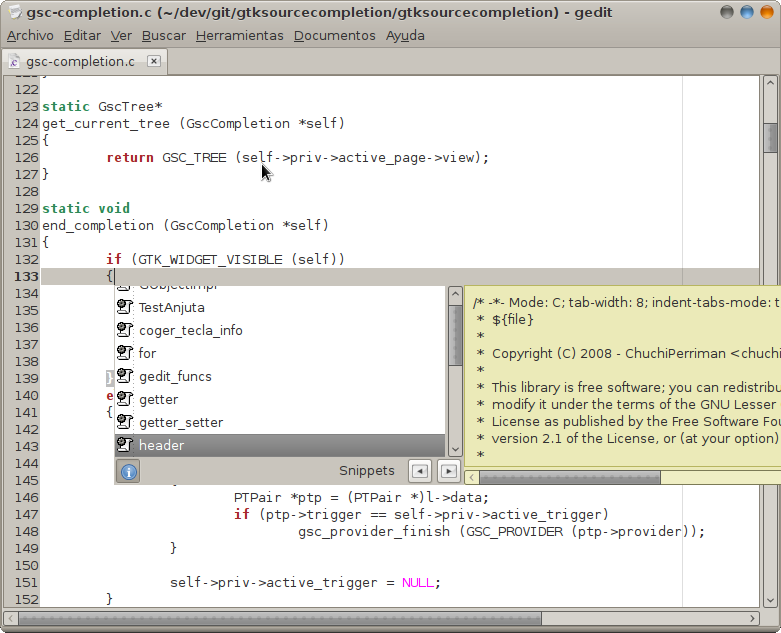
Task: Open the Buscar menu
Action: (x=163, y=35)
